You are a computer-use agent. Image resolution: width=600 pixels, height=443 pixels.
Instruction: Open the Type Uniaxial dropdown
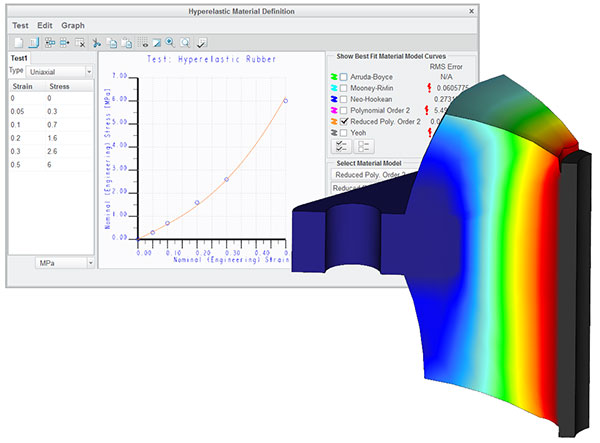(x=60, y=72)
